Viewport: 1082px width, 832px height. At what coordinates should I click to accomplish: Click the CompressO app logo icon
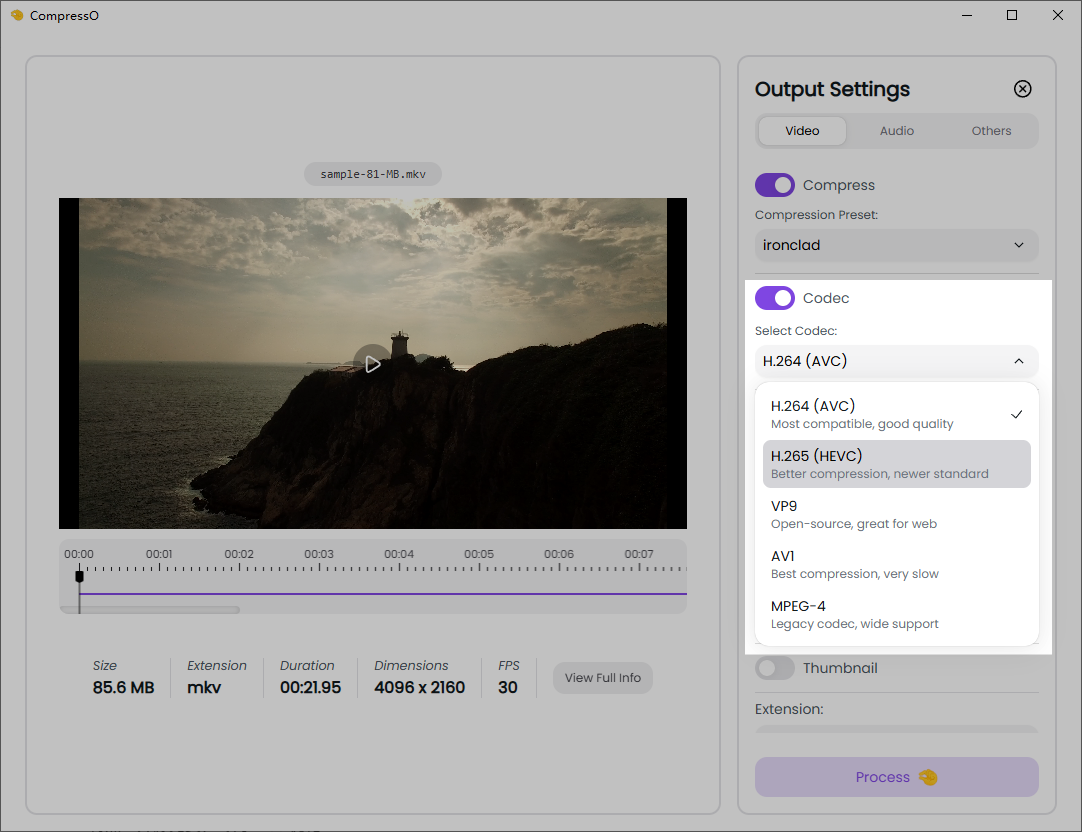(17, 15)
